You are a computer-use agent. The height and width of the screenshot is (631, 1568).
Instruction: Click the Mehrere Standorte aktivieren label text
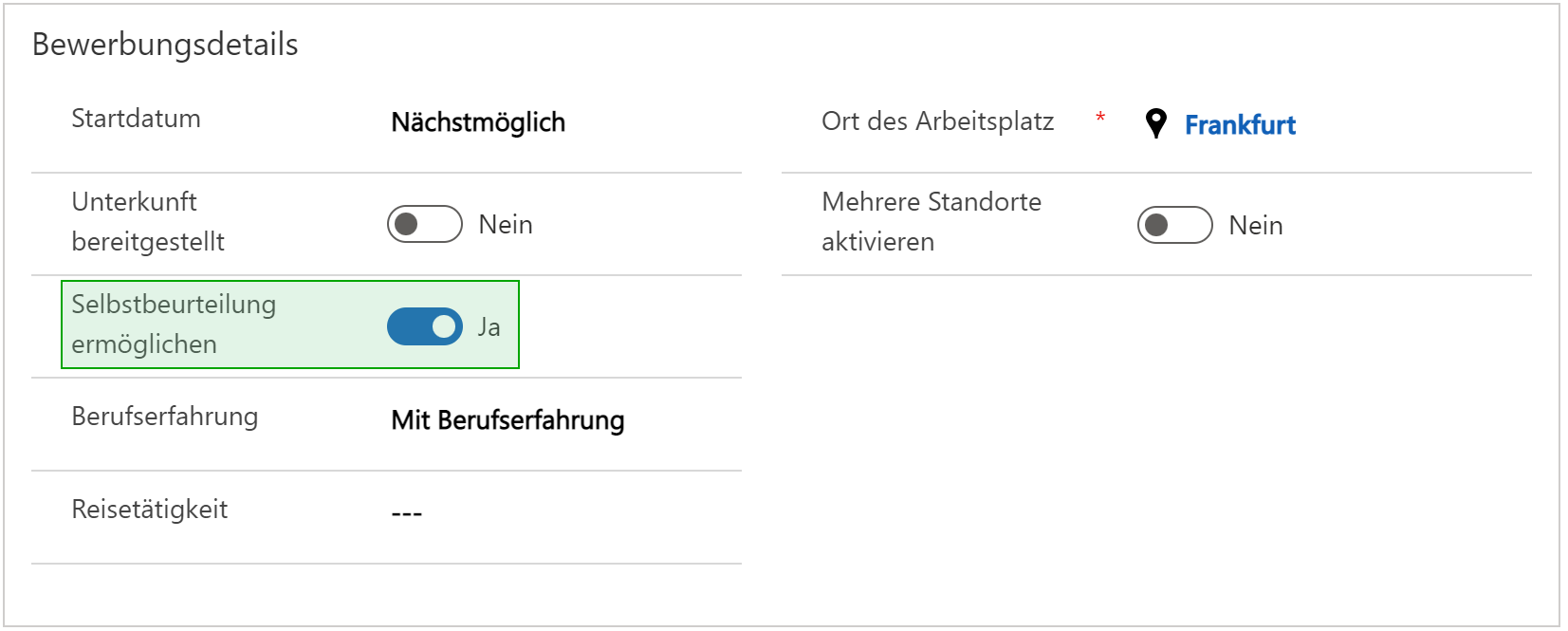pos(932,221)
